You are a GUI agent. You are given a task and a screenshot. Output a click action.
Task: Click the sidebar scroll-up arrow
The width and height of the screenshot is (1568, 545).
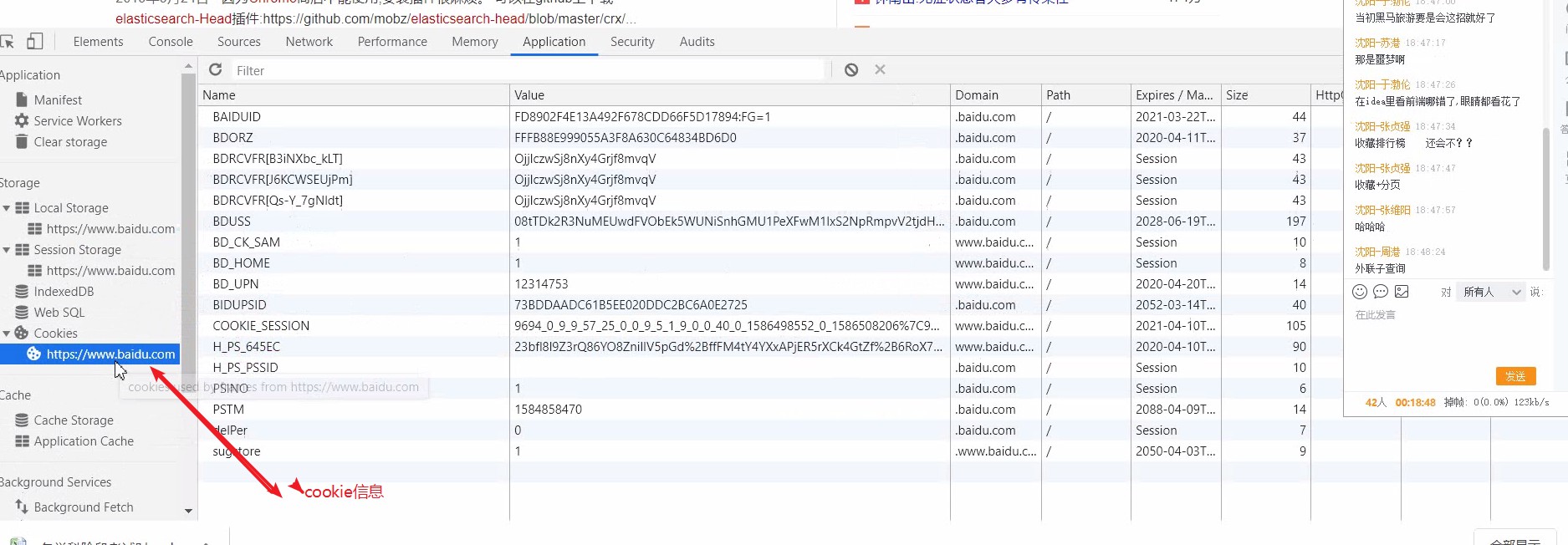pyautogui.click(x=188, y=65)
